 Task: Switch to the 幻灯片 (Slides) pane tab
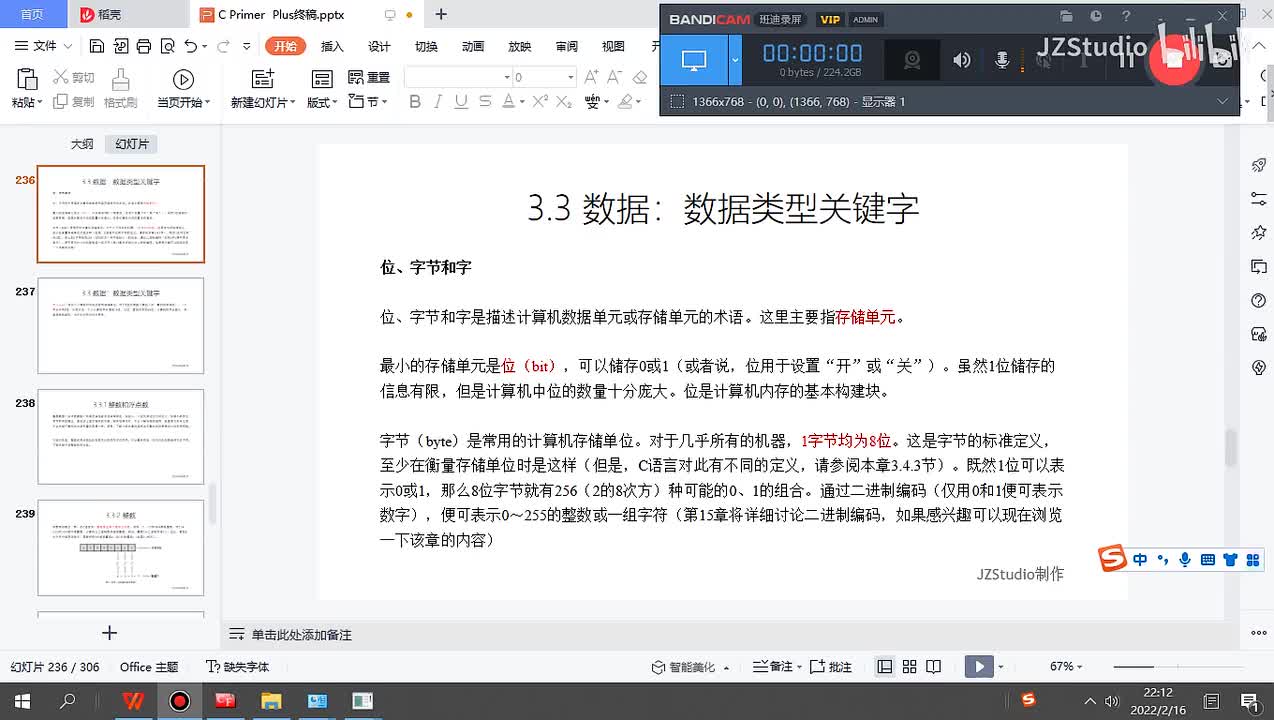(132, 144)
